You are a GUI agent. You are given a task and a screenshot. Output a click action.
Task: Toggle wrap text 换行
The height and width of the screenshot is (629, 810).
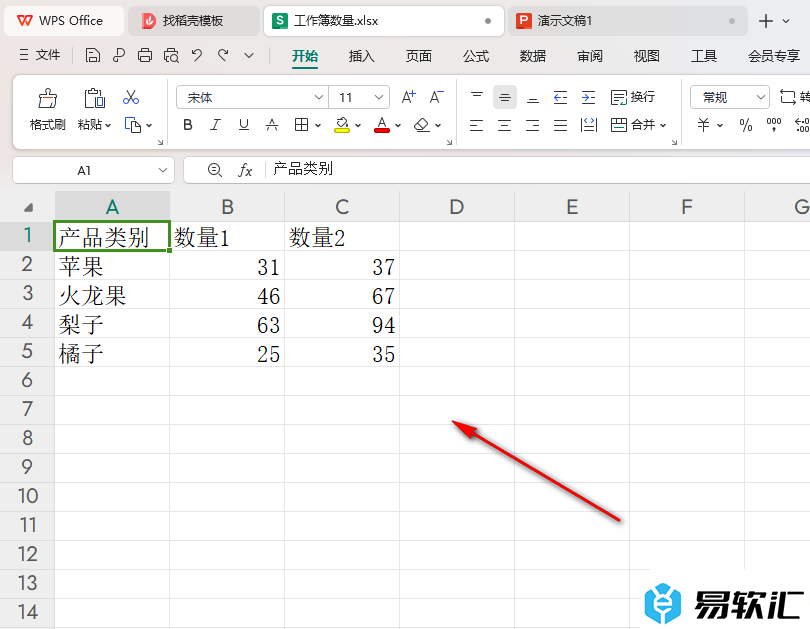632,97
